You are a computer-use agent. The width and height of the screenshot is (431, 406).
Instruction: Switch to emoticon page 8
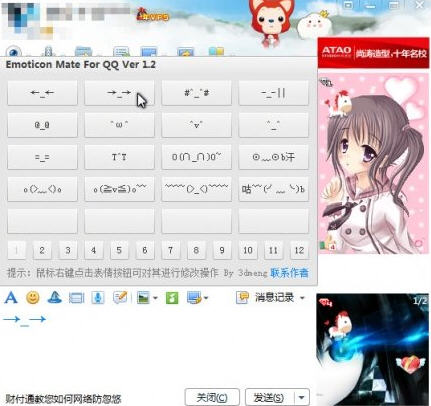click(196, 250)
